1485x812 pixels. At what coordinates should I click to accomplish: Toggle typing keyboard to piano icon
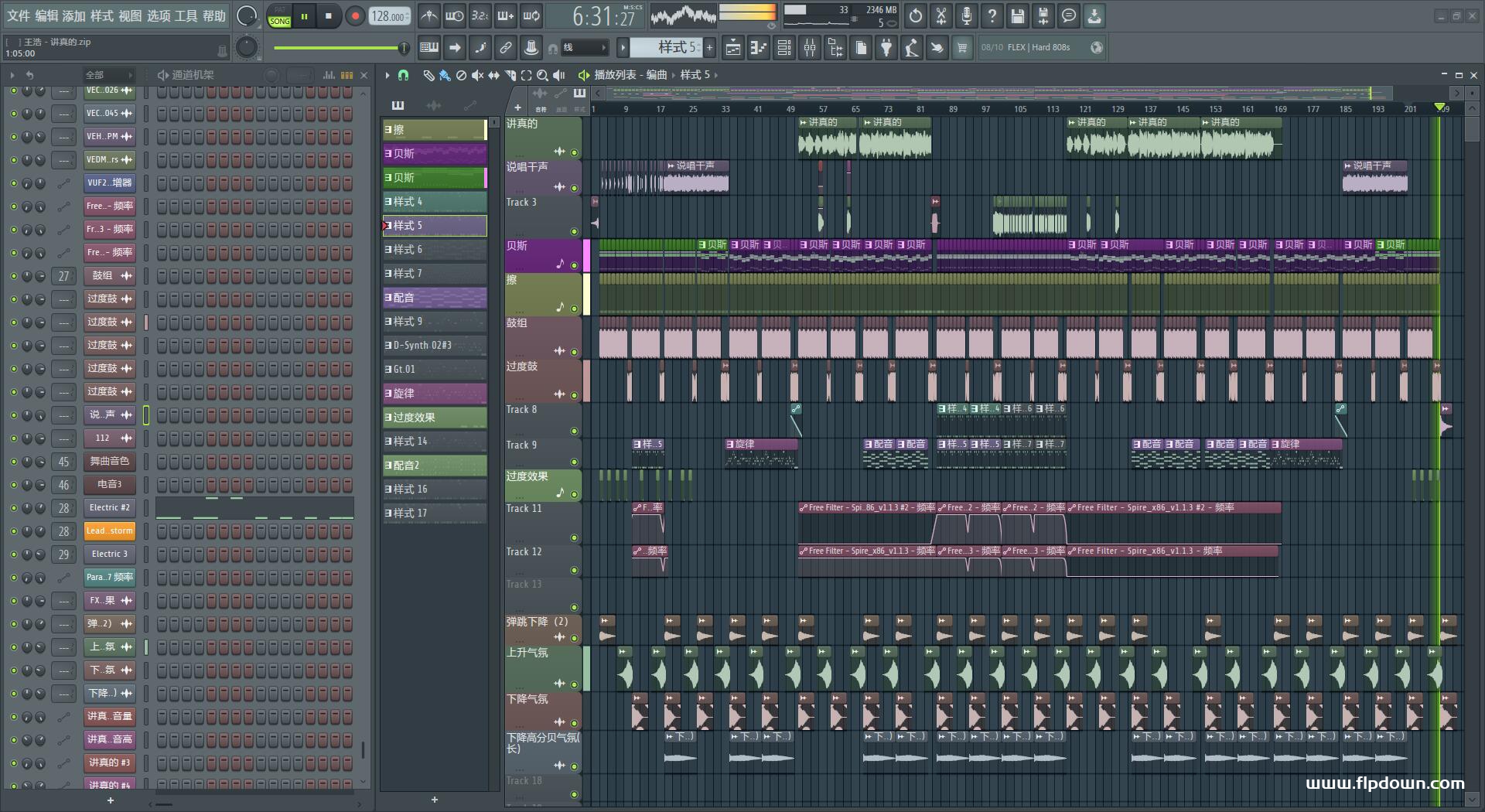tap(429, 48)
